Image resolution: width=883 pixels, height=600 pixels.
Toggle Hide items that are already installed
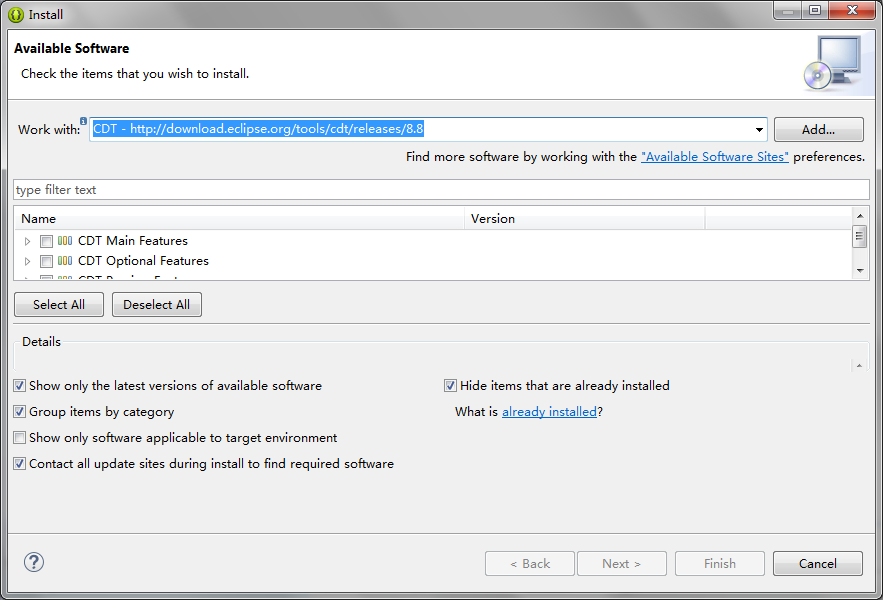pyautogui.click(x=450, y=385)
